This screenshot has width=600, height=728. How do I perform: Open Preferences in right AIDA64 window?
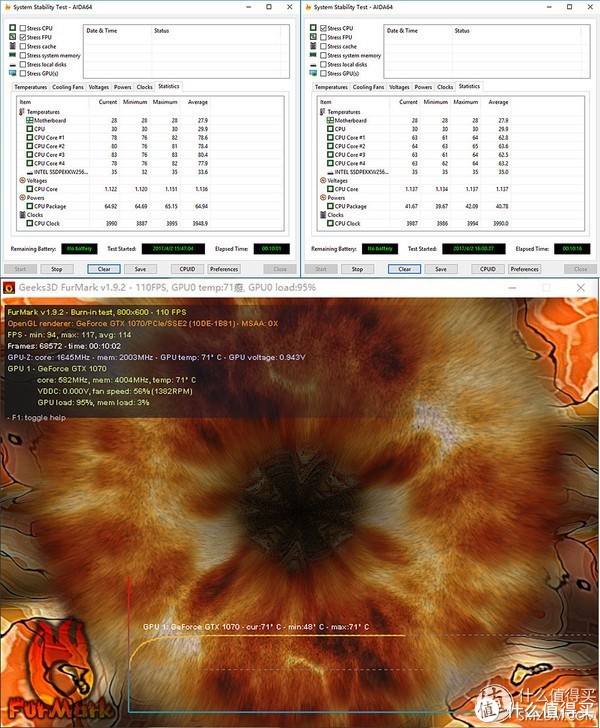(524, 269)
